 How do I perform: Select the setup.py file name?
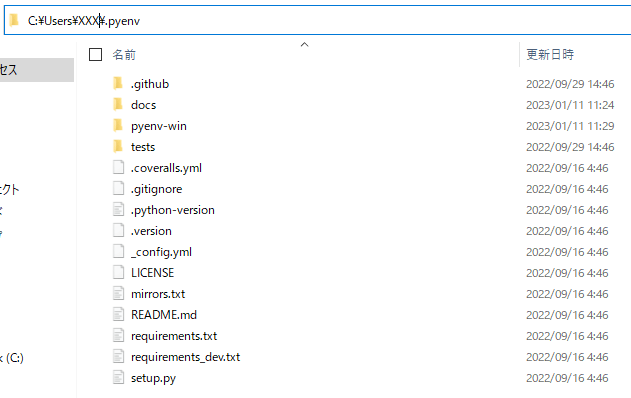tap(153, 378)
